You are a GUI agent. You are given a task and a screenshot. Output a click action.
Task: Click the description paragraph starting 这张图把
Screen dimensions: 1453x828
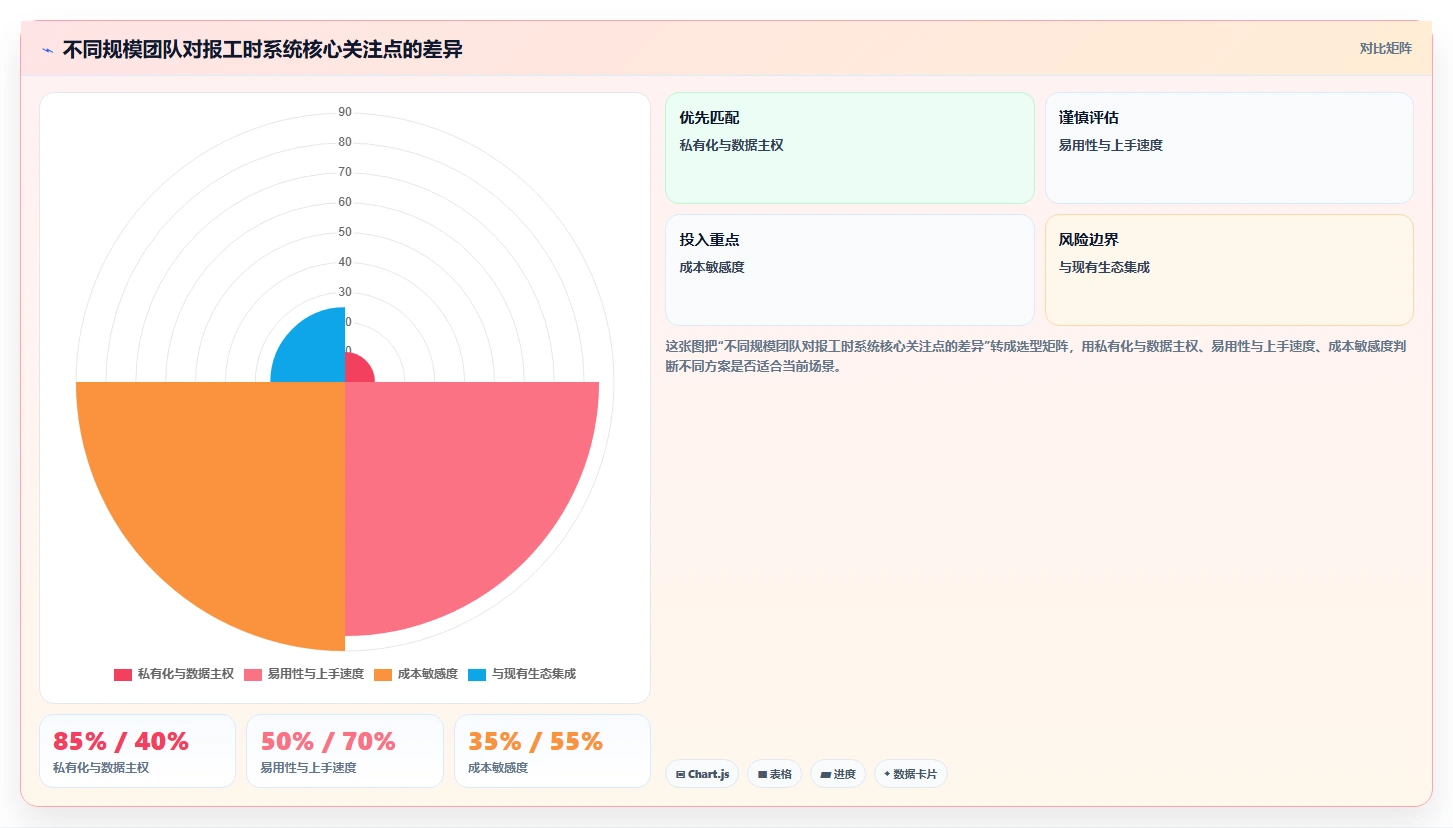1038,356
